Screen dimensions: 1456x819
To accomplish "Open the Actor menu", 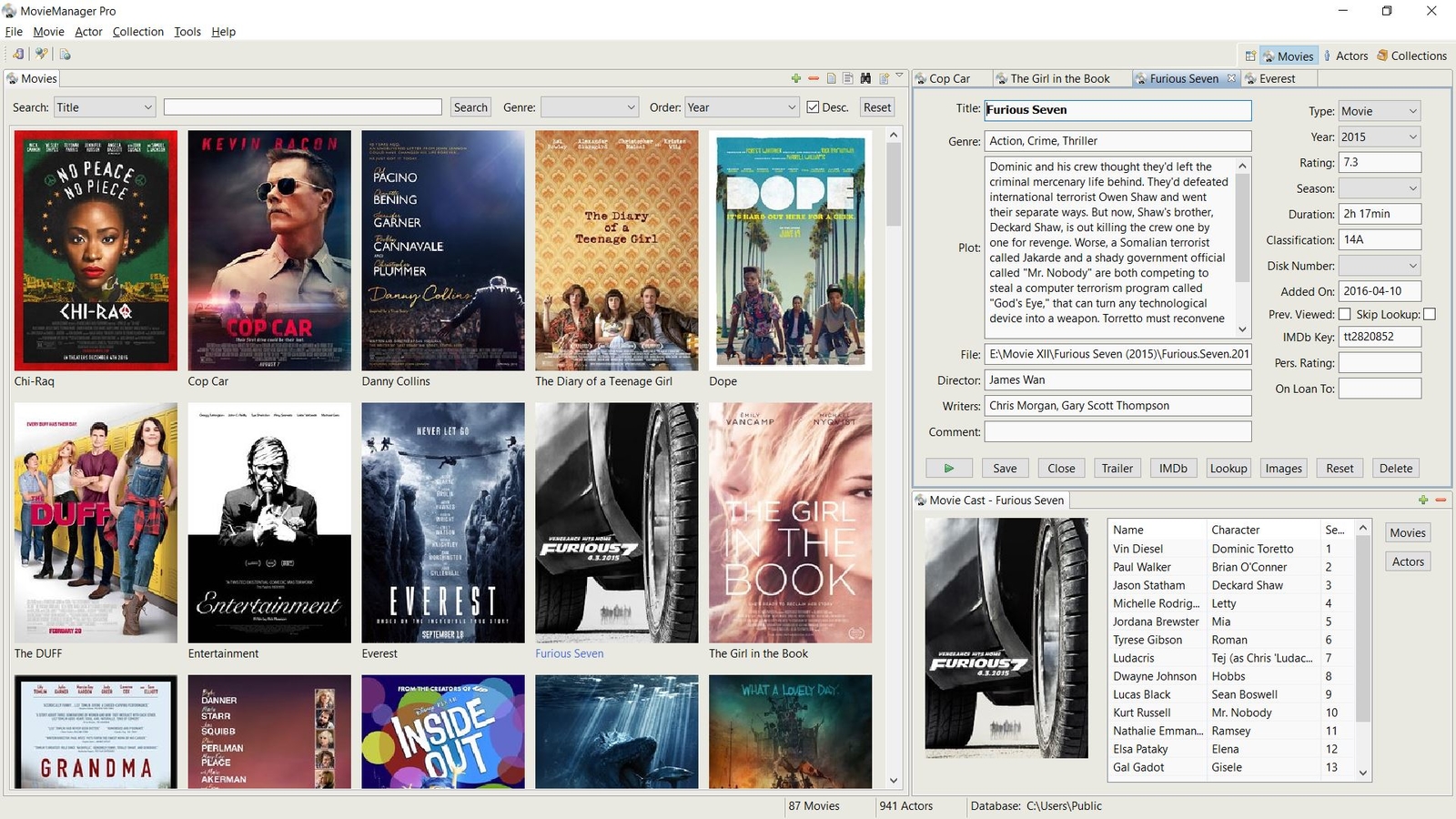I will pos(88,32).
